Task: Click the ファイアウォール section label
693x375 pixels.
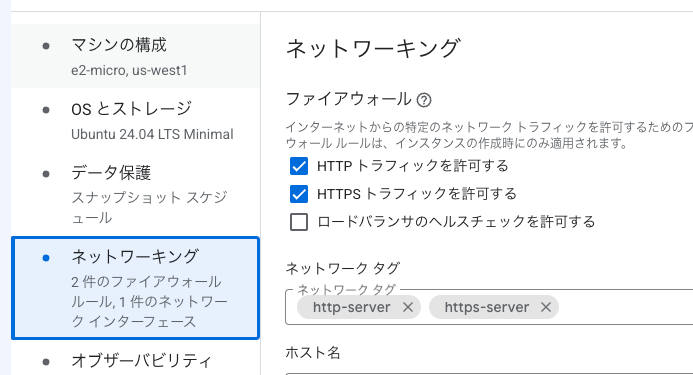Action: (x=348, y=99)
